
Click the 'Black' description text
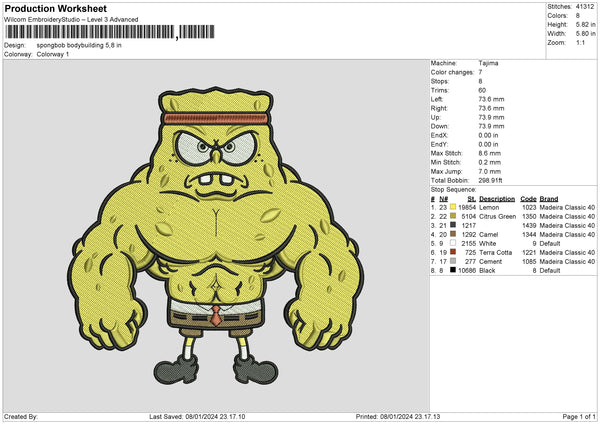pos(487,271)
